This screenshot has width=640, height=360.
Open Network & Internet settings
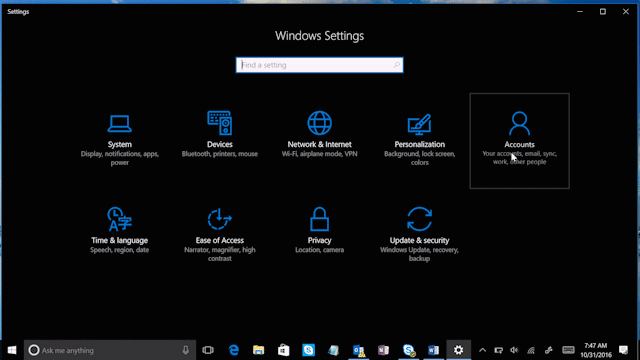pos(320,140)
